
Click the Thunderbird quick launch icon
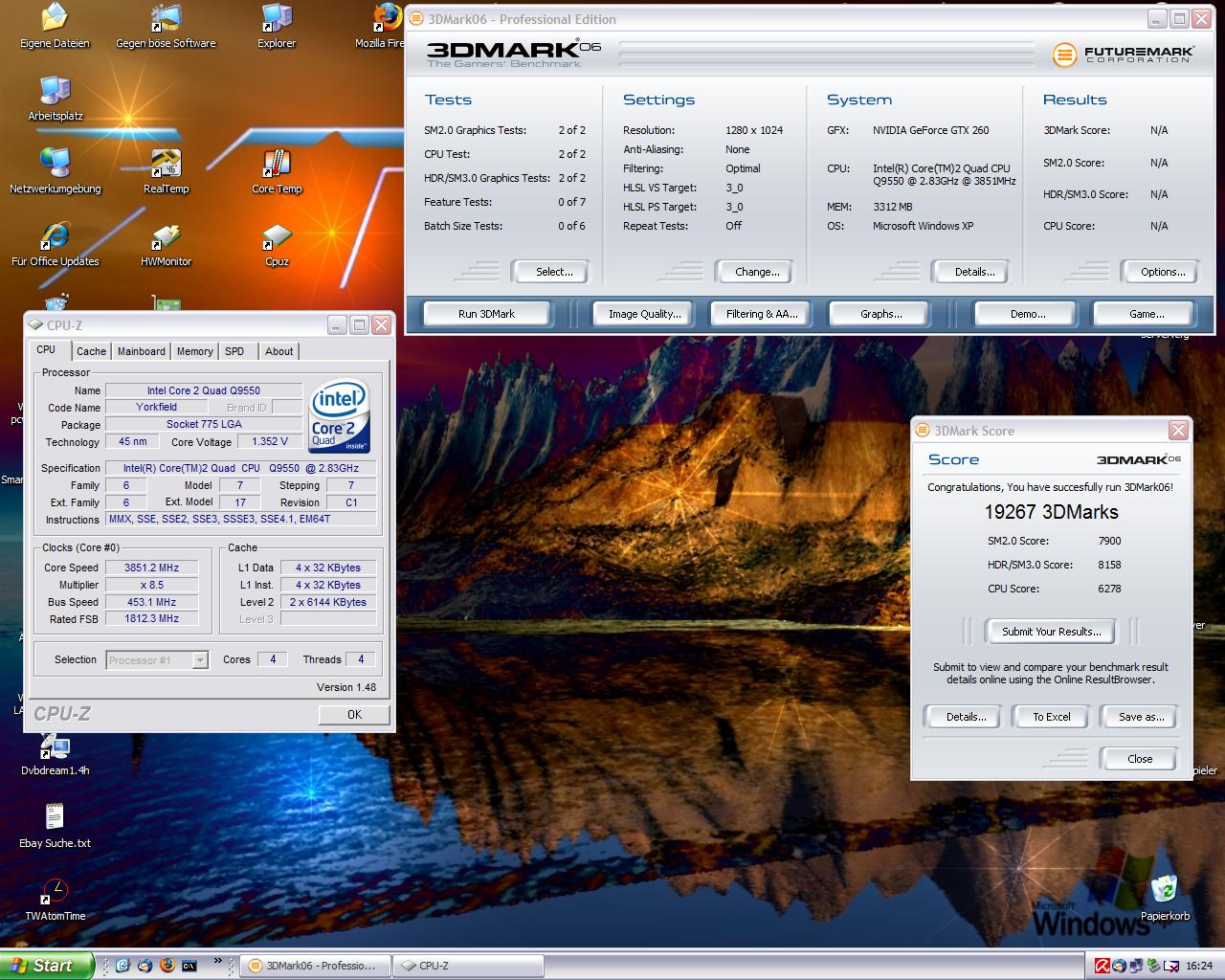pos(145,966)
